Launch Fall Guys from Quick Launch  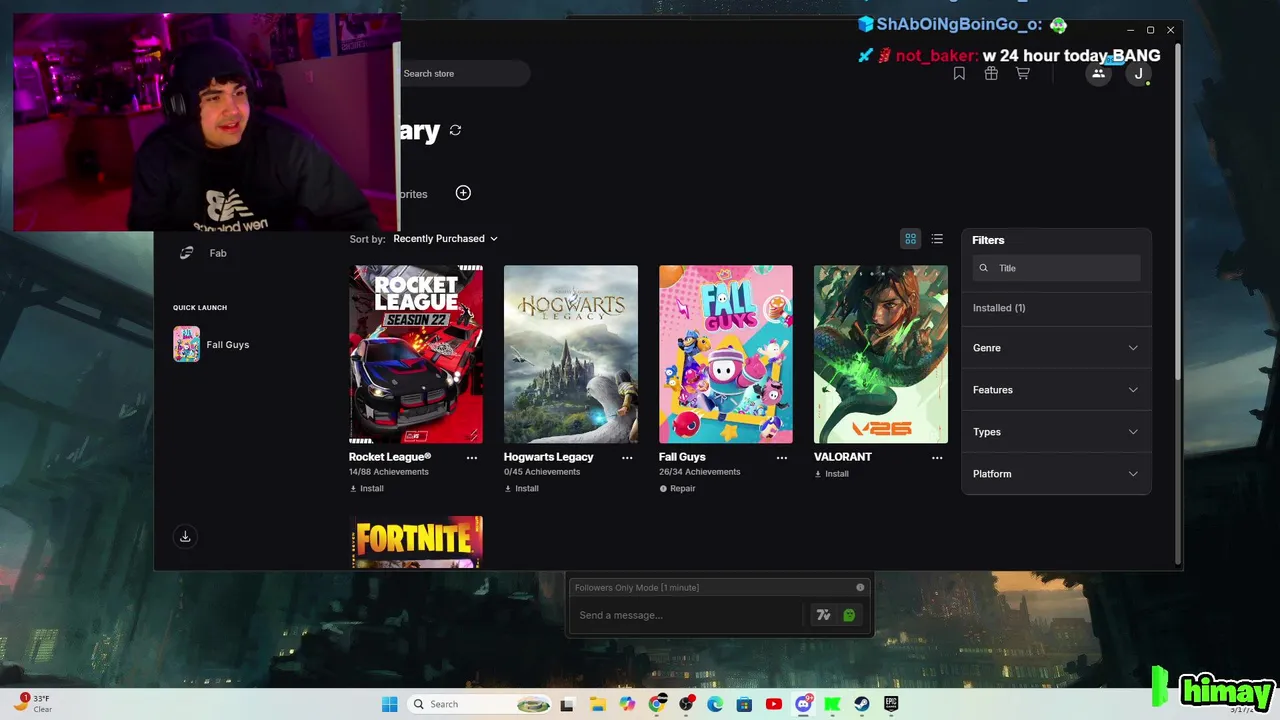211,344
